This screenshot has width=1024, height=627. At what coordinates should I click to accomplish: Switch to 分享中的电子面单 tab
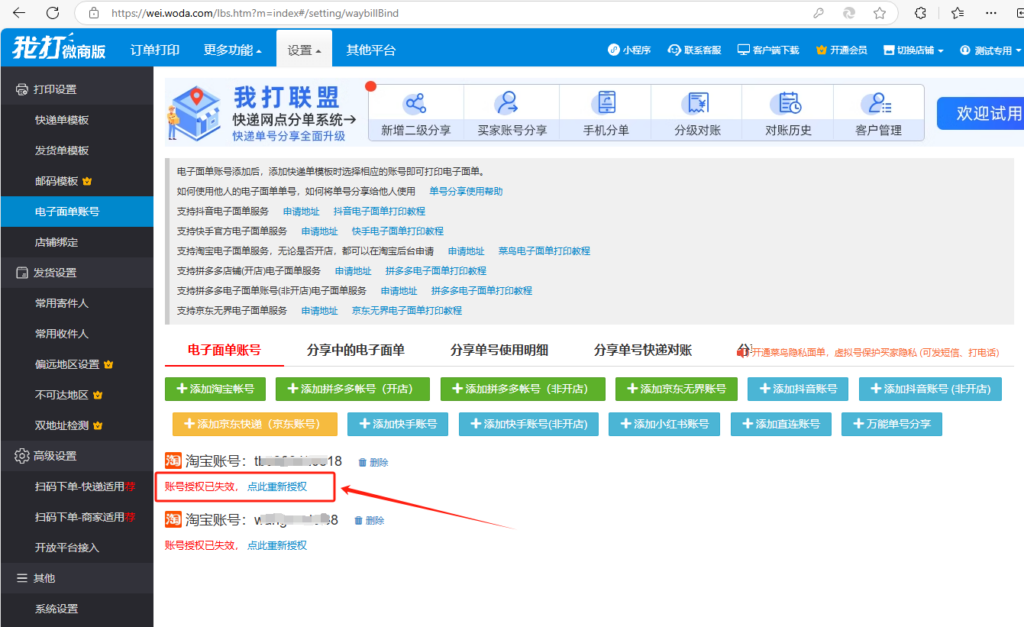click(x=354, y=350)
